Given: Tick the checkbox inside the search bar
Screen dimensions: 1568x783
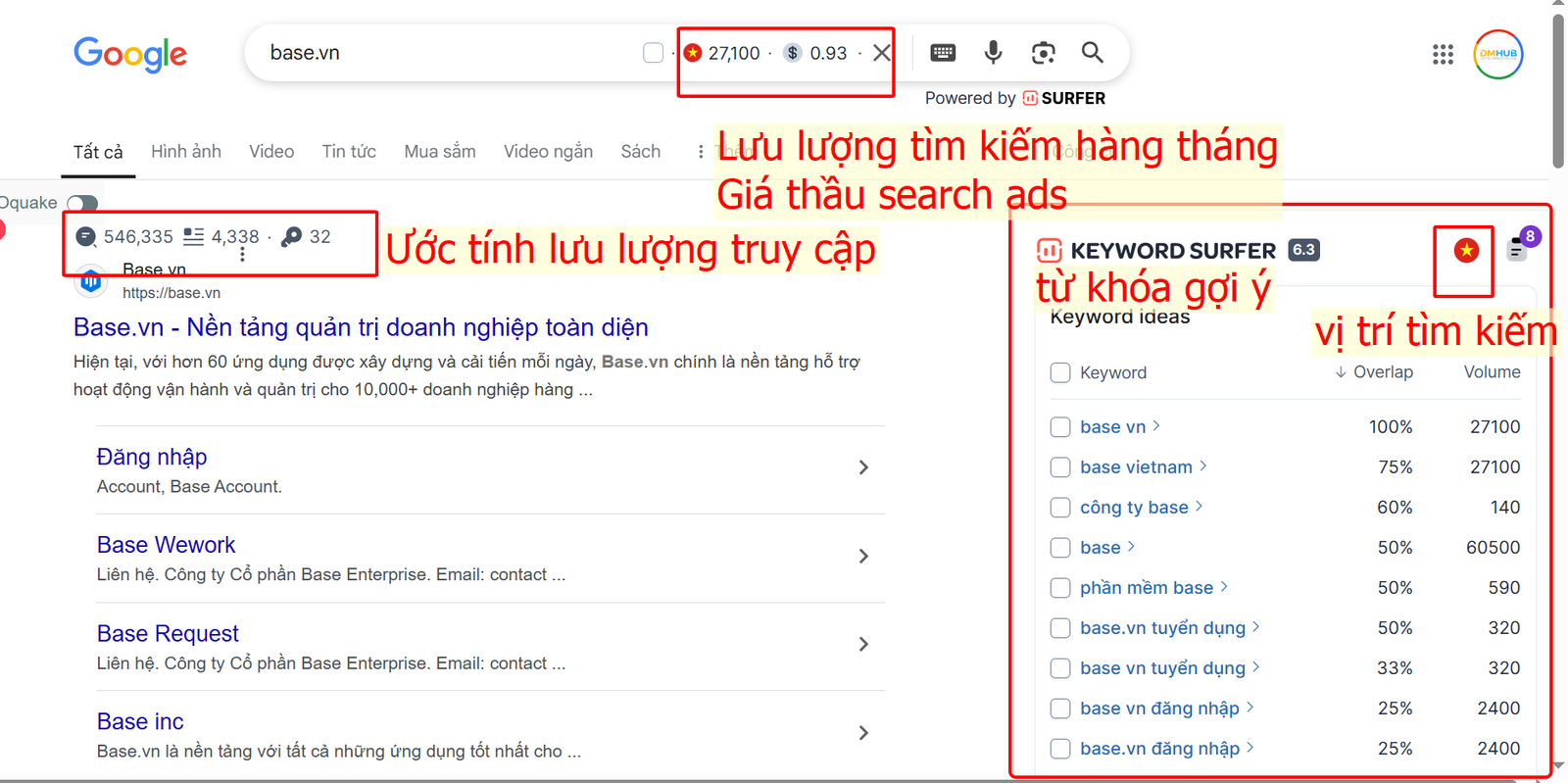Looking at the screenshot, I should [x=654, y=53].
